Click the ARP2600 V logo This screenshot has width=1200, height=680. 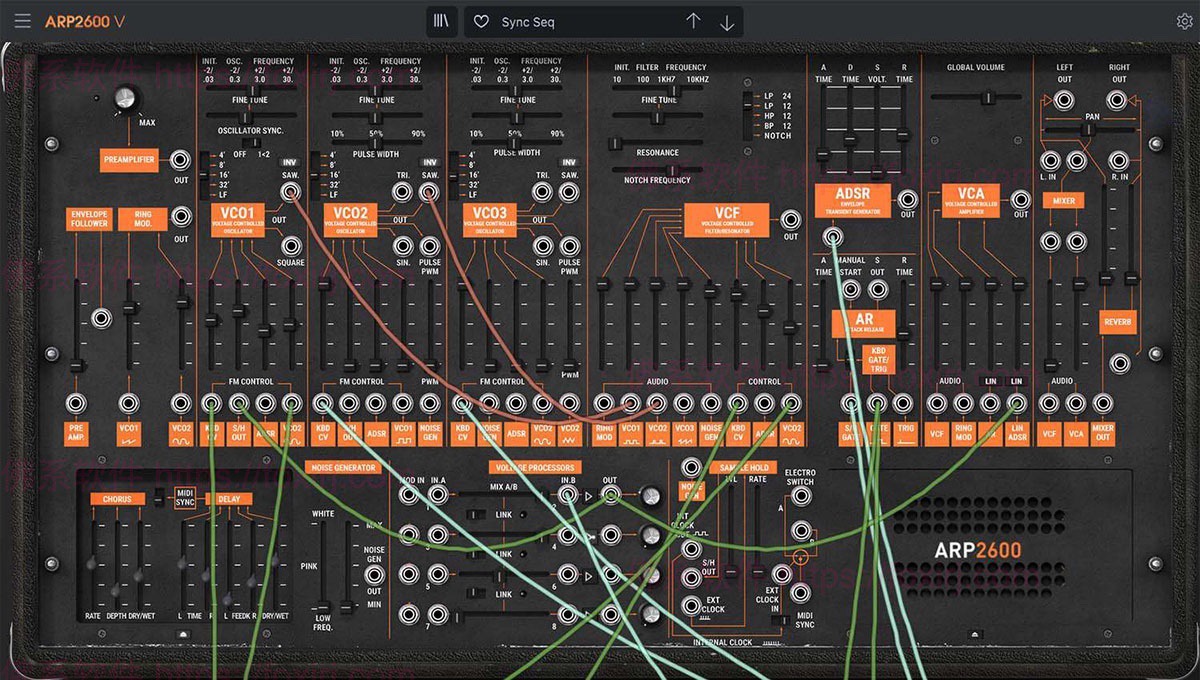pyautogui.click(x=85, y=21)
